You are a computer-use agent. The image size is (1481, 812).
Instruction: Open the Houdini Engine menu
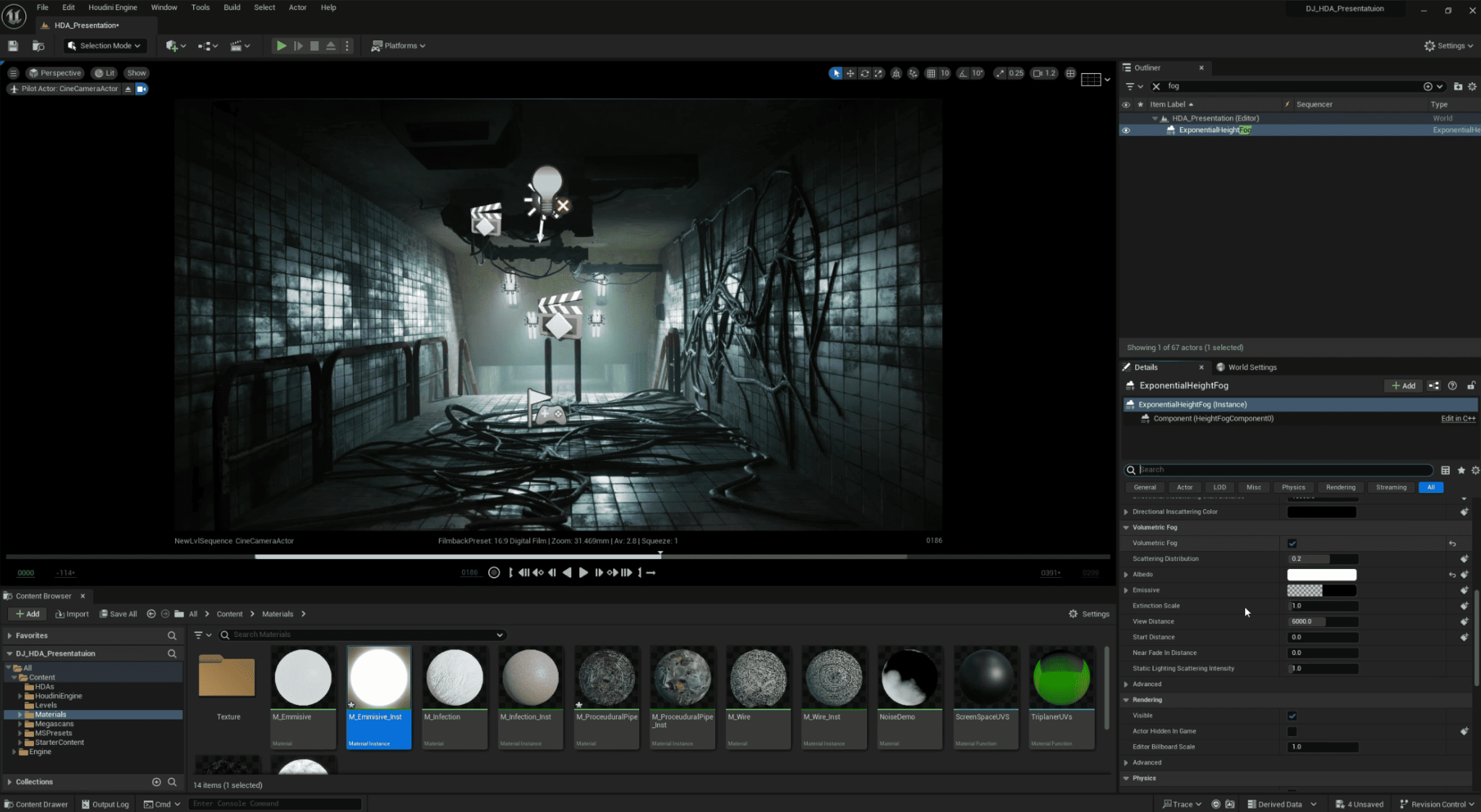pyautogui.click(x=113, y=7)
